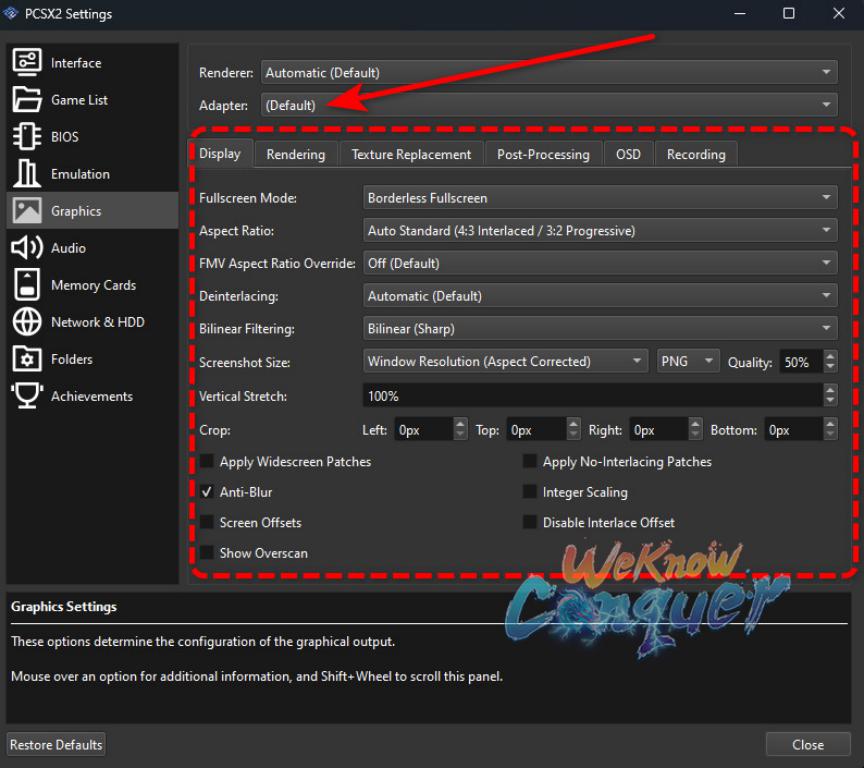Open Audio speaker icon

click(26, 248)
